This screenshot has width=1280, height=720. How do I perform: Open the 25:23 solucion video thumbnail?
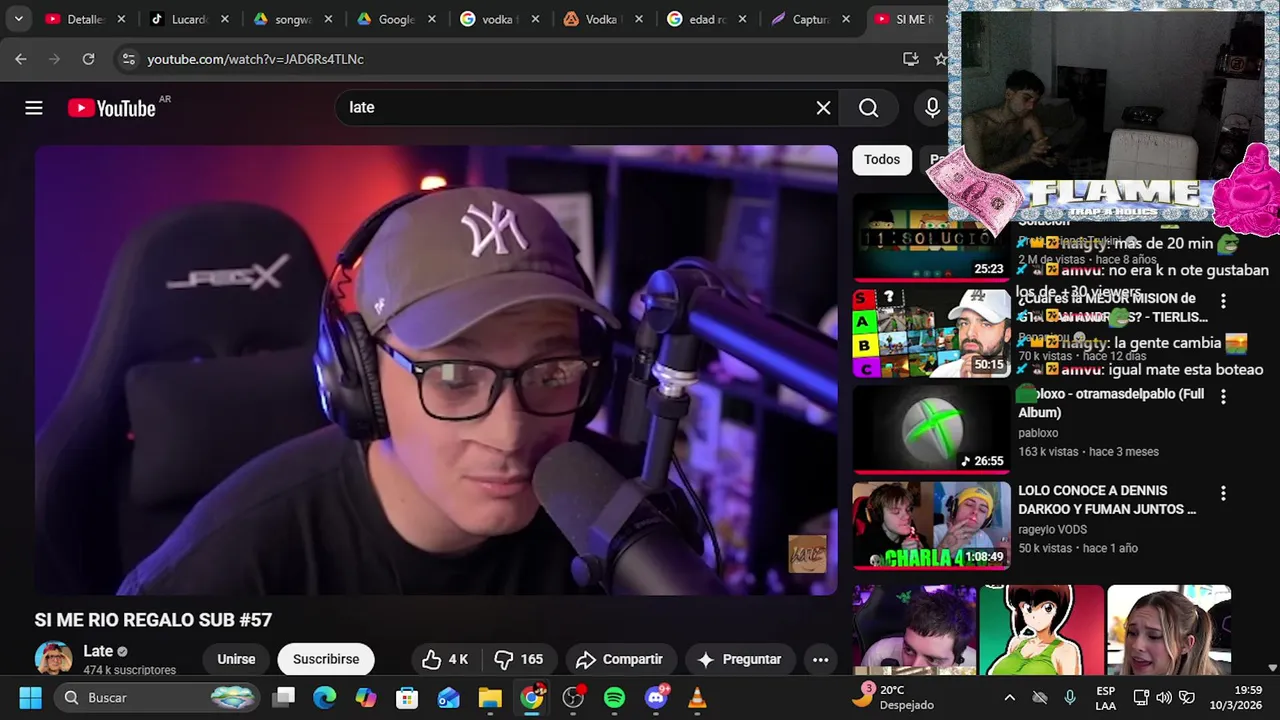931,238
